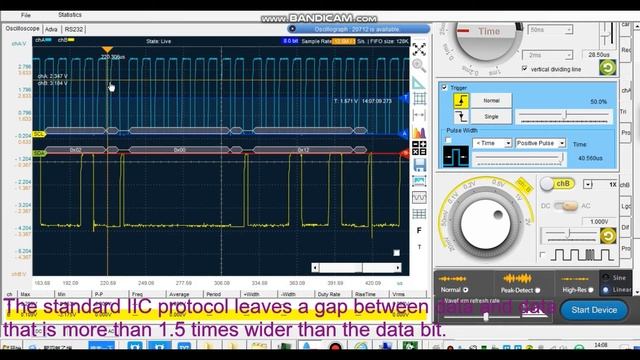
Task: Open the math operations calculator icon
Action: point(419,148)
